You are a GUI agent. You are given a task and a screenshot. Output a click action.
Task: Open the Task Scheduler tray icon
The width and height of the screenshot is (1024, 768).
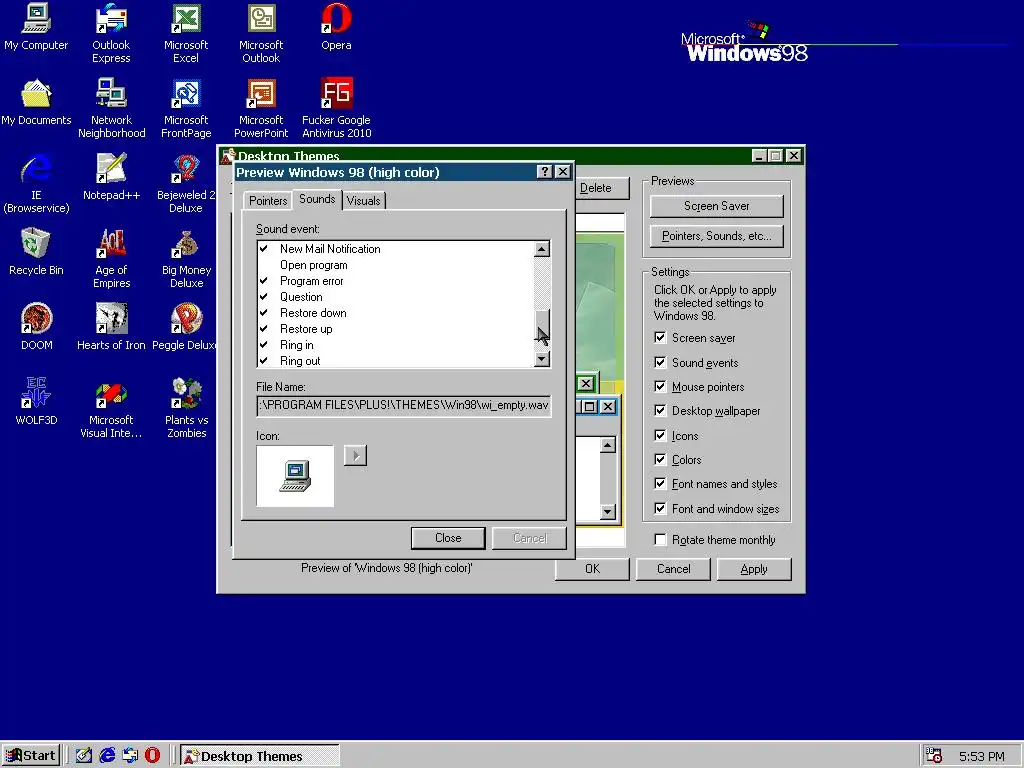click(934, 756)
